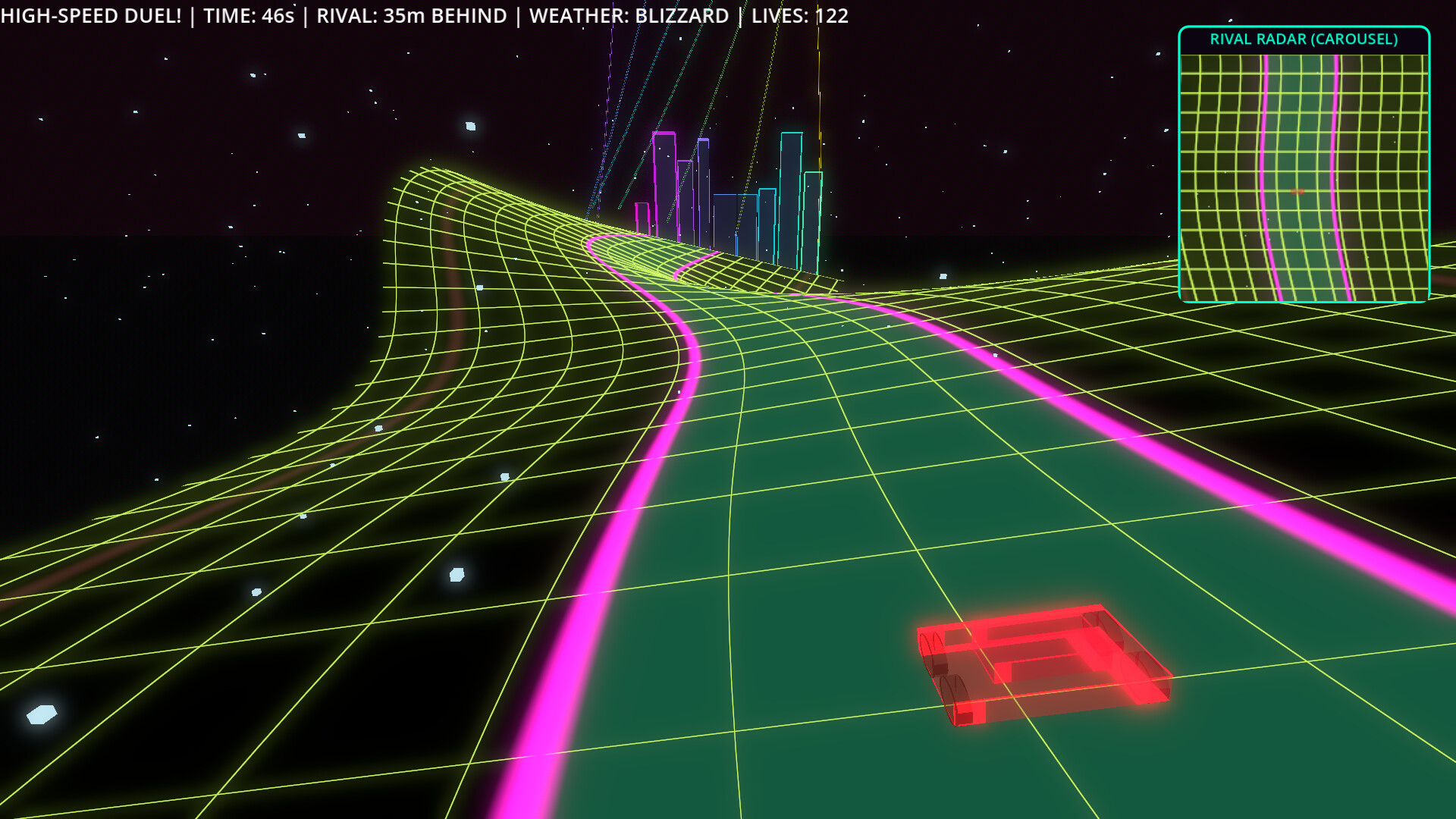Click the 'RIVAL RADAR (CAROUSEL)' title
Screen dimensions: 1456x819
[1304, 39]
